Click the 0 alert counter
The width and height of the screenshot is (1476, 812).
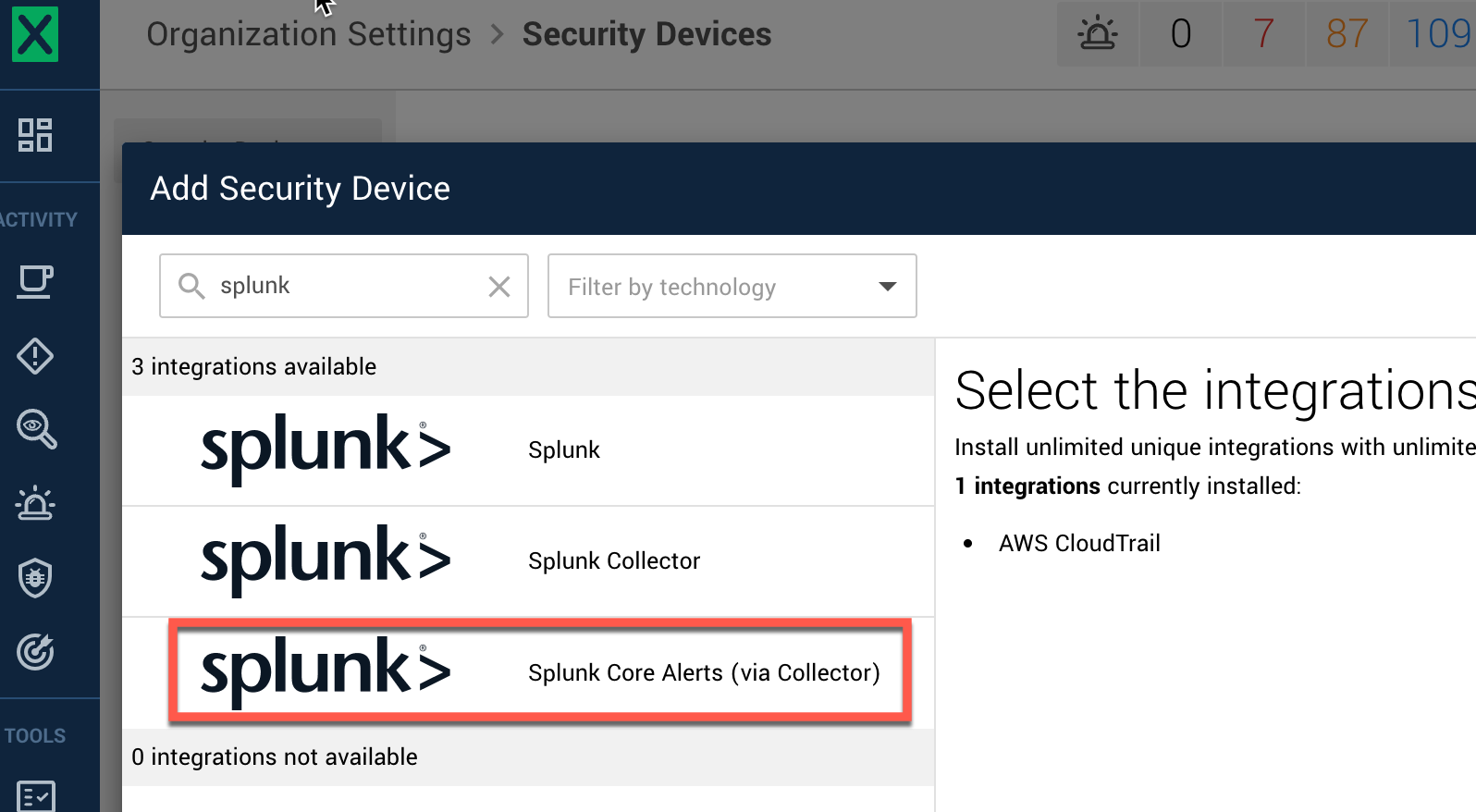(1181, 34)
